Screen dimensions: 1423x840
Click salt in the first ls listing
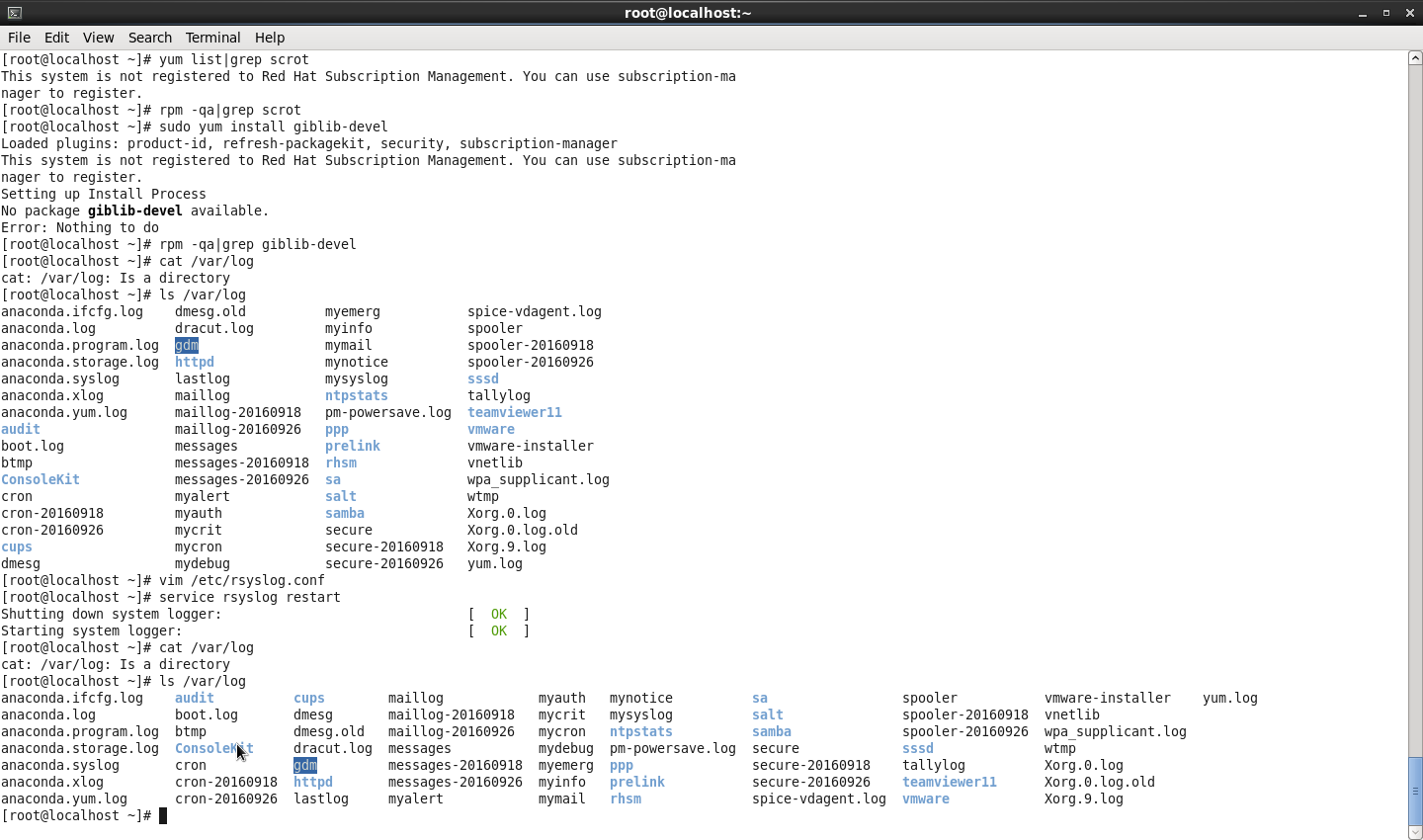tap(341, 496)
